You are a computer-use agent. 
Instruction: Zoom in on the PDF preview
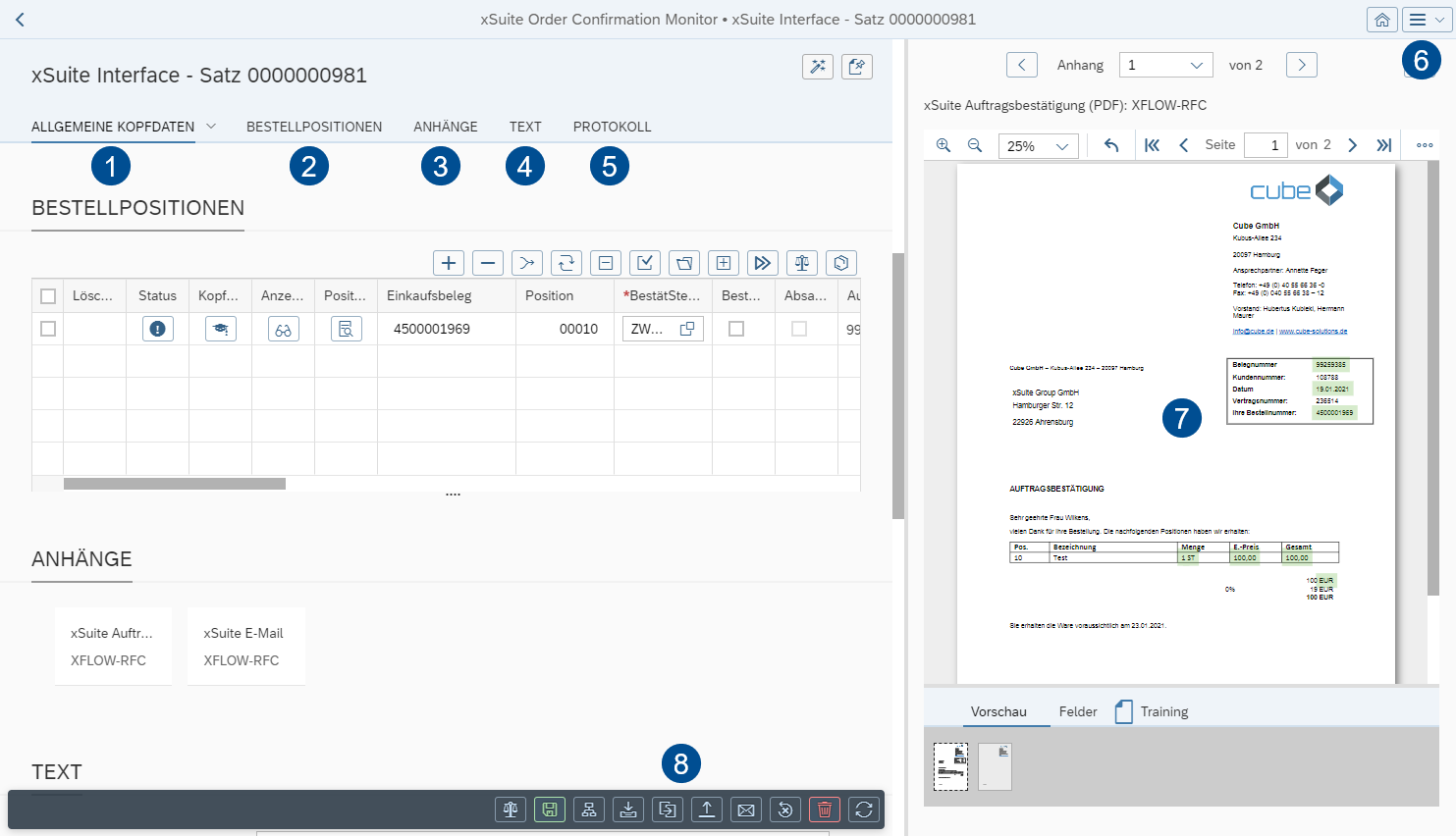[944, 145]
